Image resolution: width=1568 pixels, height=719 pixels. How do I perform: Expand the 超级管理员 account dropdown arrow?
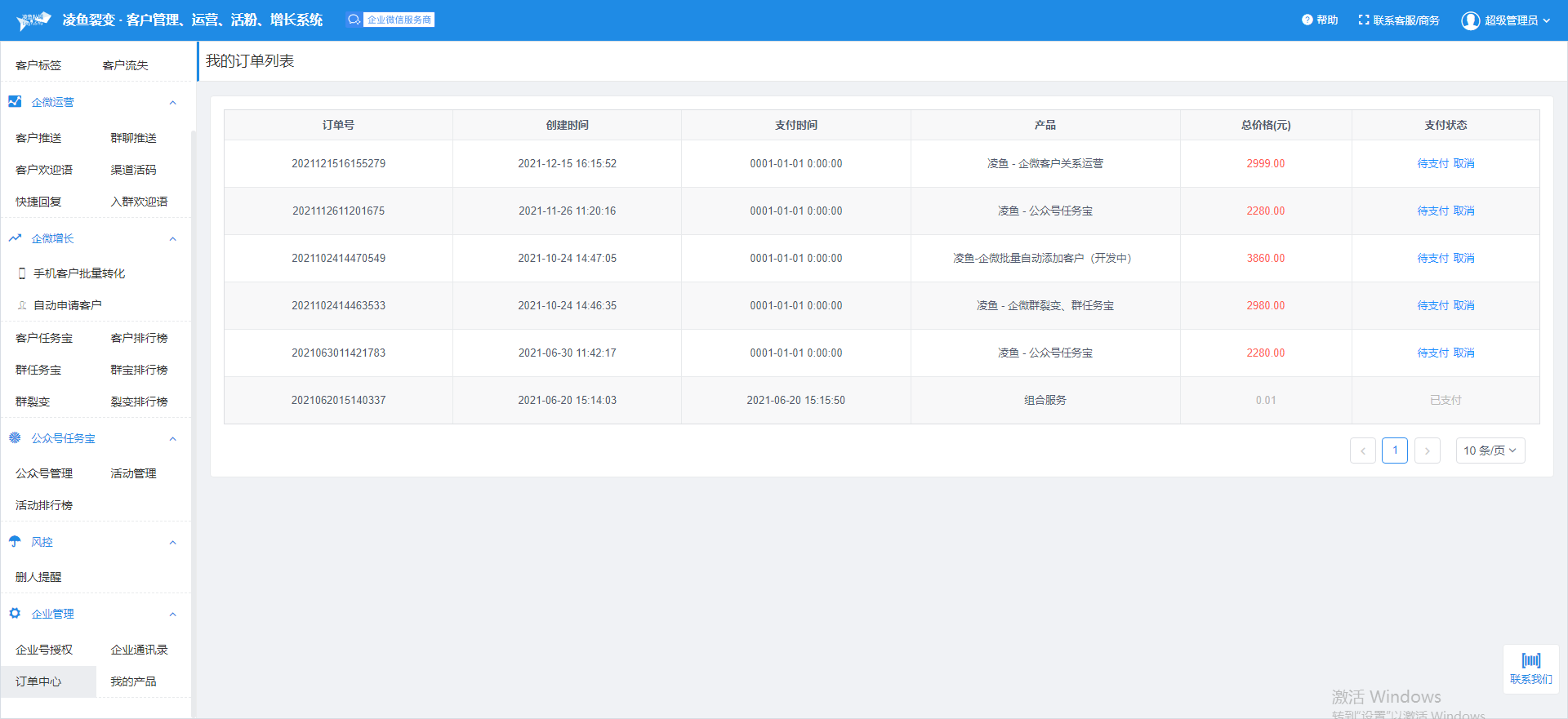pyautogui.click(x=1546, y=20)
